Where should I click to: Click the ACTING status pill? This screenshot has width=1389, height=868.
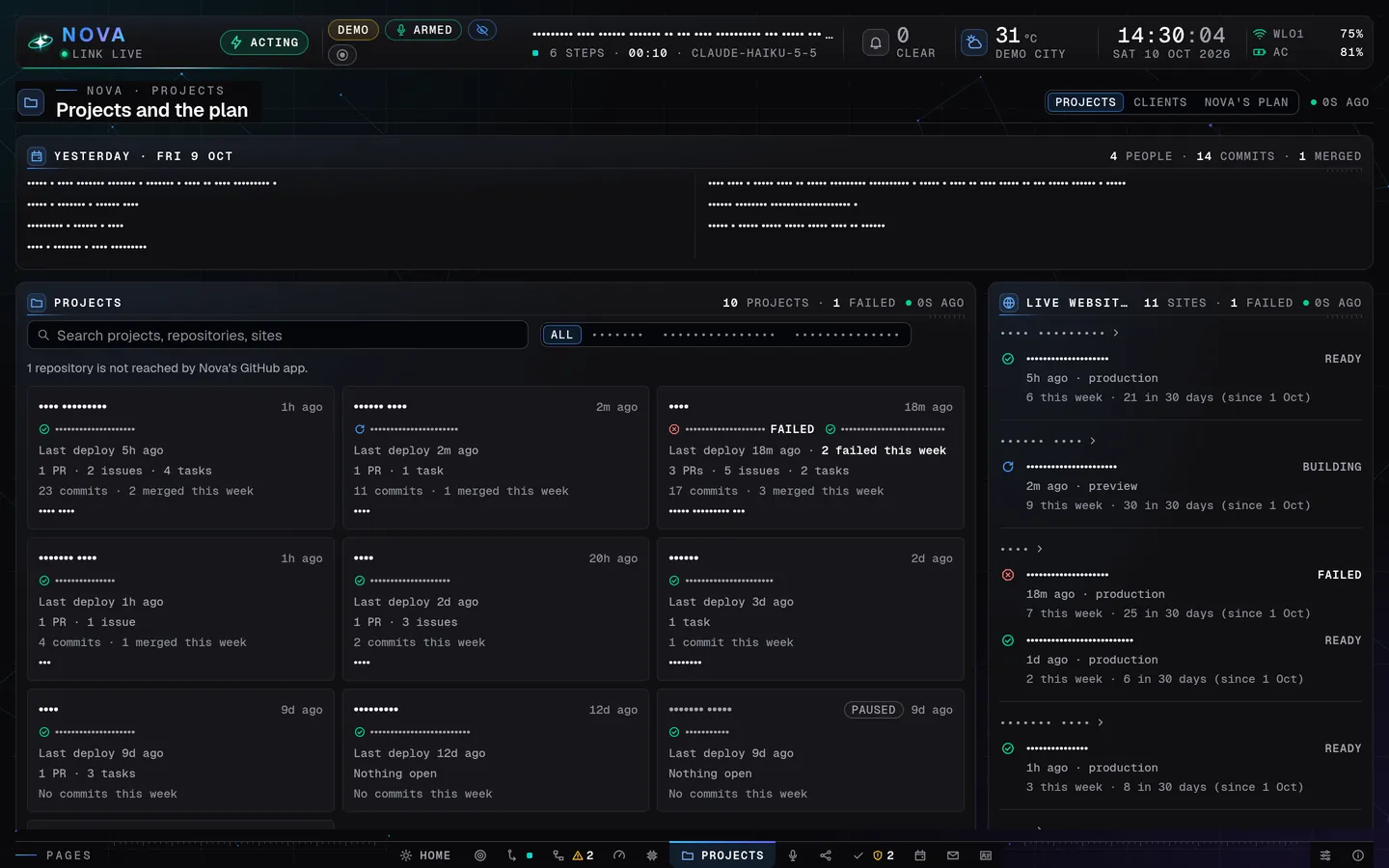point(264,42)
